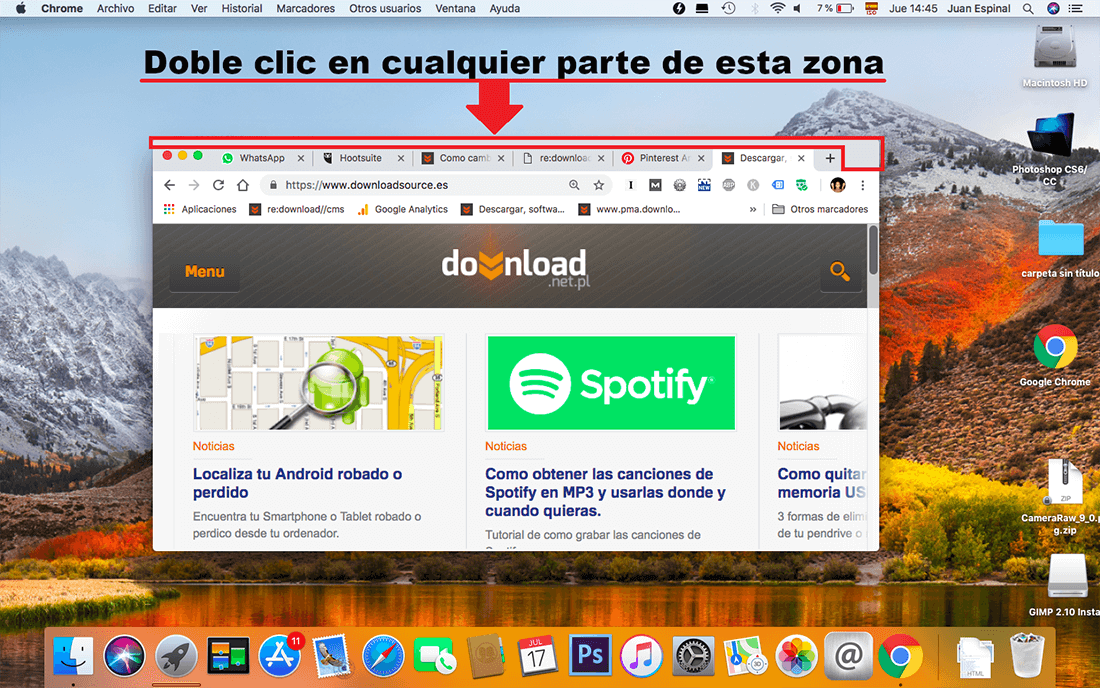The image size is (1100, 688).
Task: Click the forward navigation arrow
Action: (x=194, y=185)
